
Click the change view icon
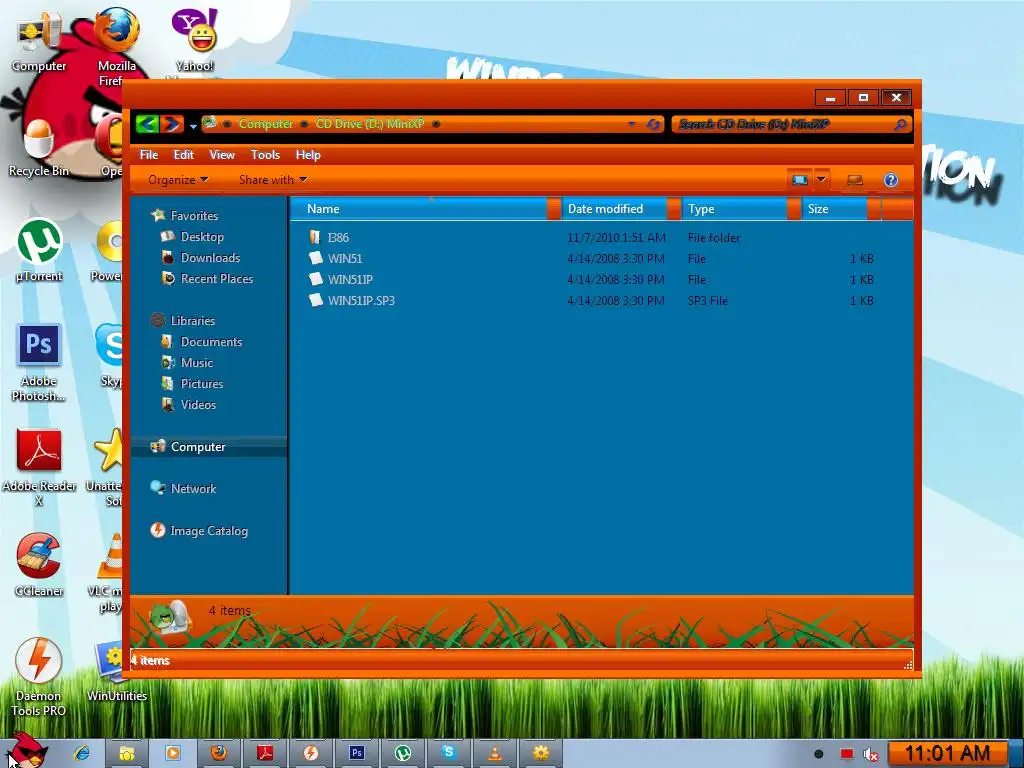pos(799,180)
